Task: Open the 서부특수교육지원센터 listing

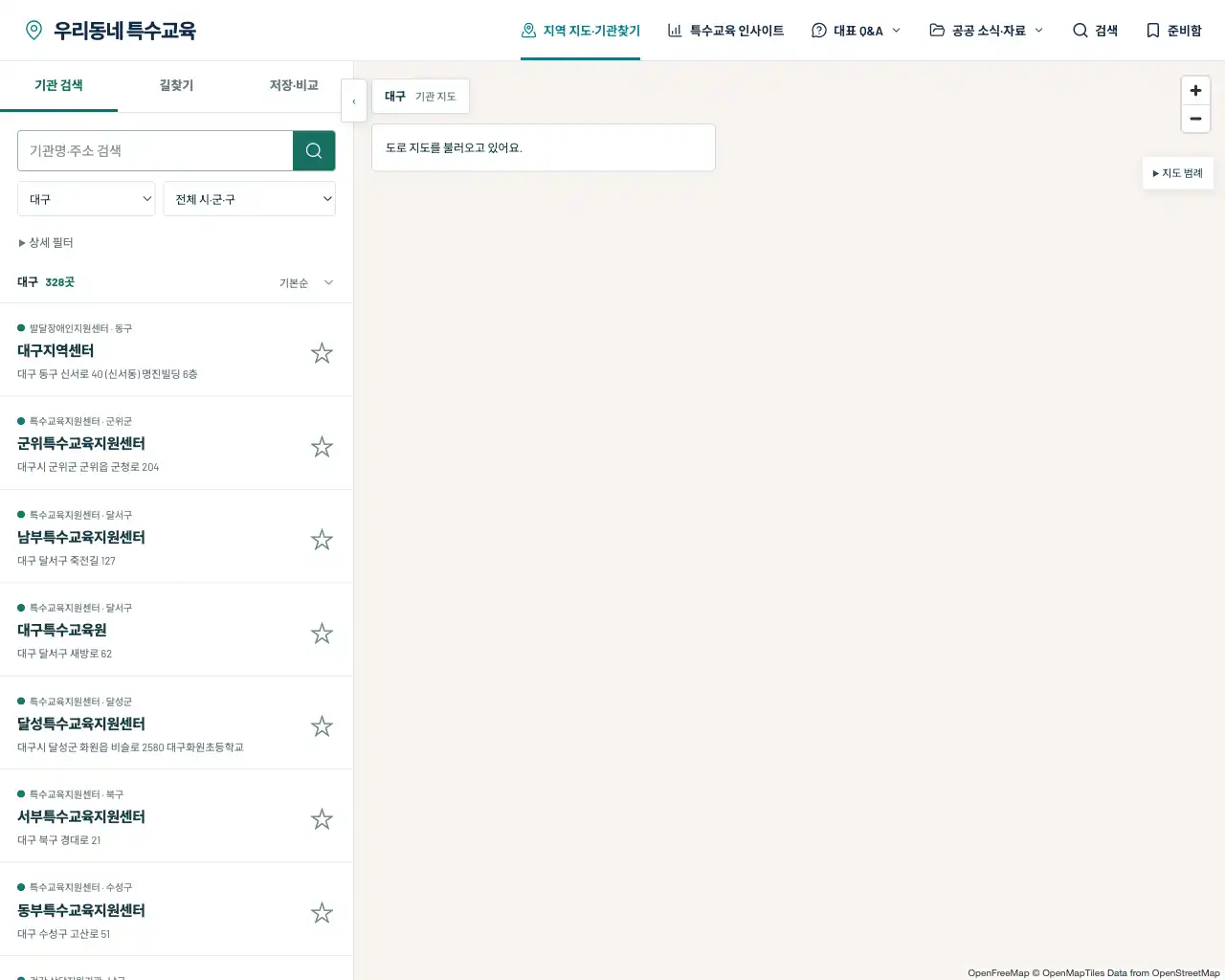Action: click(x=81, y=817)
